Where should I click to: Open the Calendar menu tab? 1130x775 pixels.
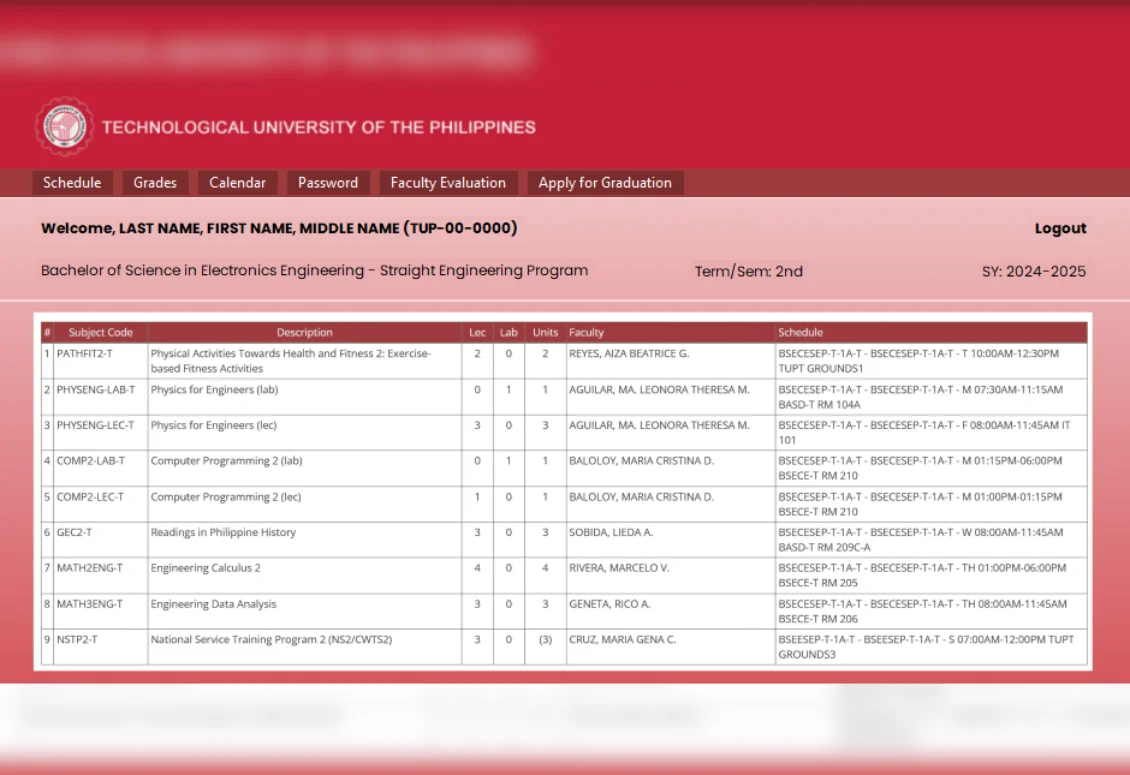tap(237, 182)
